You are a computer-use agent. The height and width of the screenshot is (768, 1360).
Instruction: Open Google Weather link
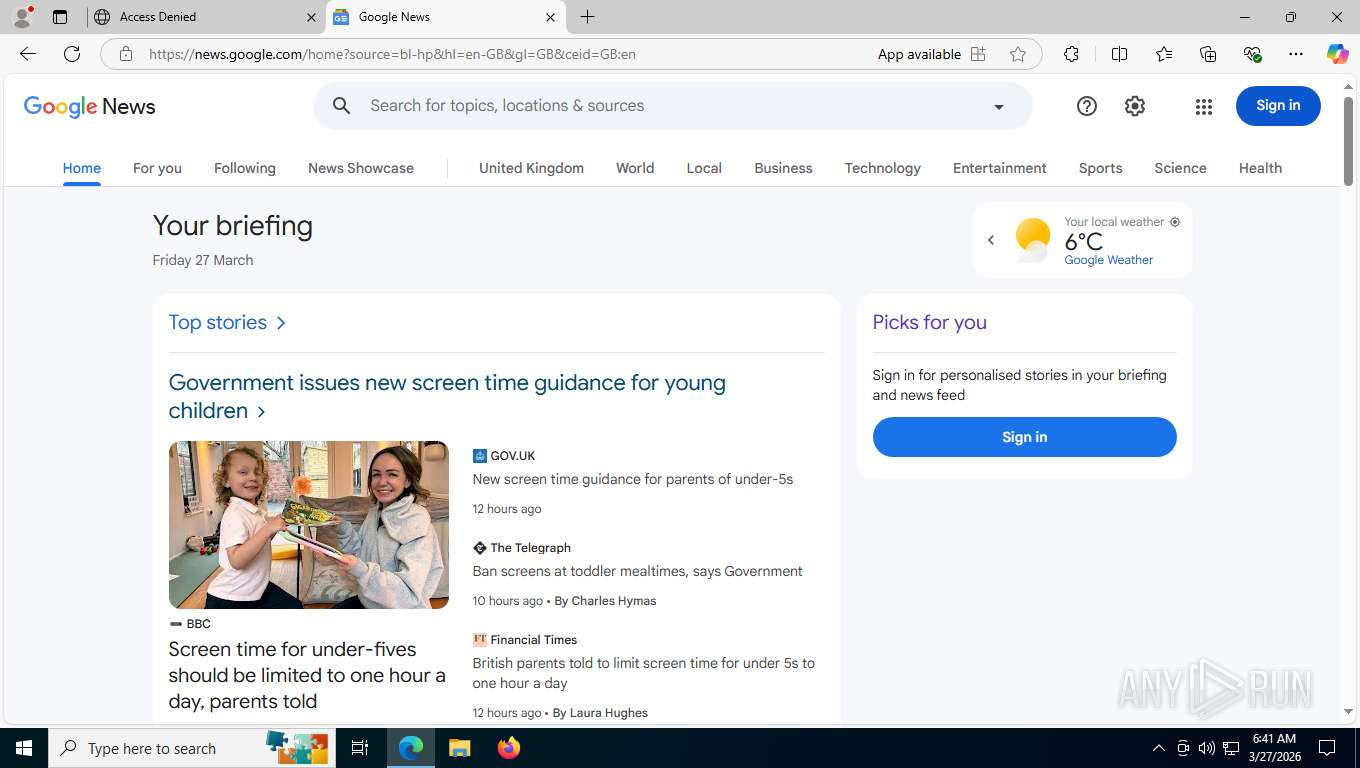click(1108, 260)
